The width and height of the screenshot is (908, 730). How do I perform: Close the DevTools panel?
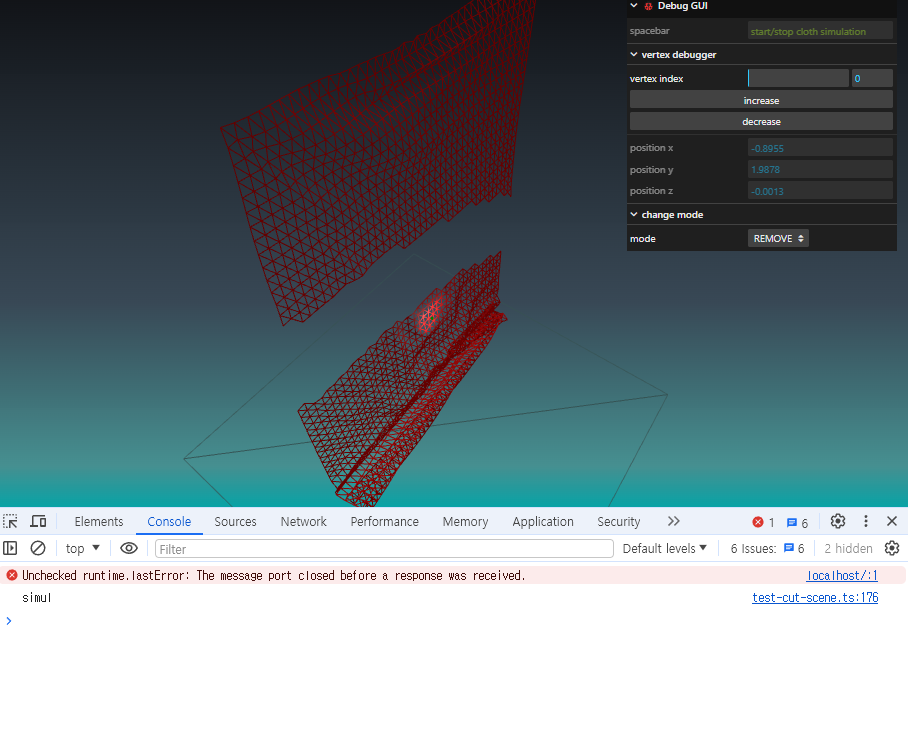[x=892, y=521]
